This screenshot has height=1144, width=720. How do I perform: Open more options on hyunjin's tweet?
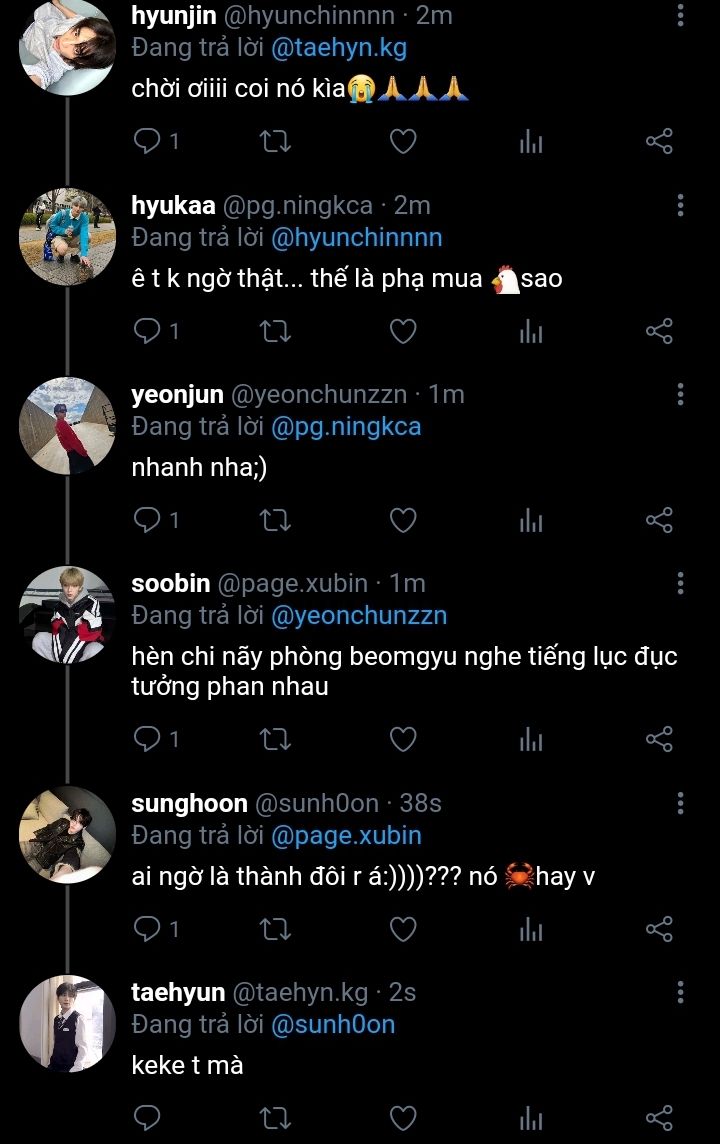pyautogui.click(x=680, y=16)
